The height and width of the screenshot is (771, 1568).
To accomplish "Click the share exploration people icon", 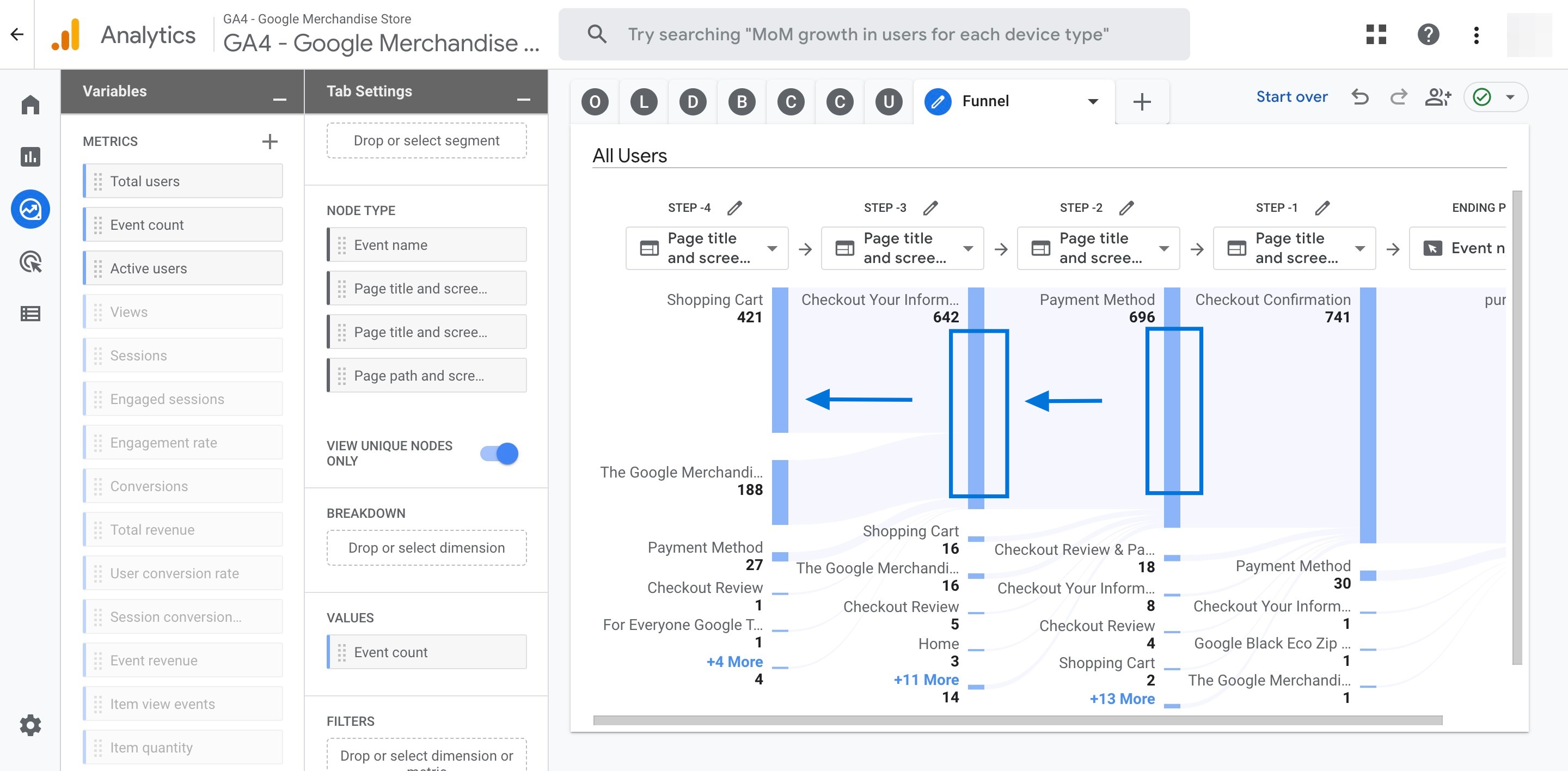I will [1438, 97].
